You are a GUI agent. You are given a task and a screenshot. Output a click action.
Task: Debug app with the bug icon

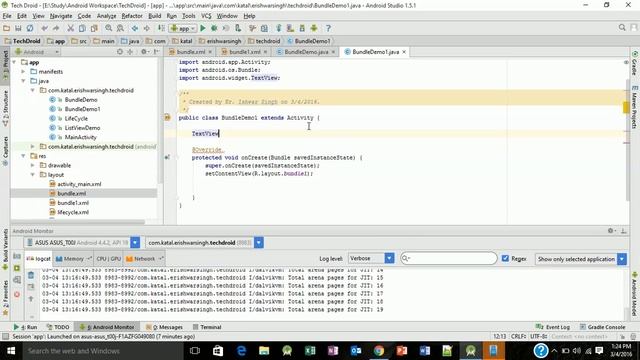point(214,28)
